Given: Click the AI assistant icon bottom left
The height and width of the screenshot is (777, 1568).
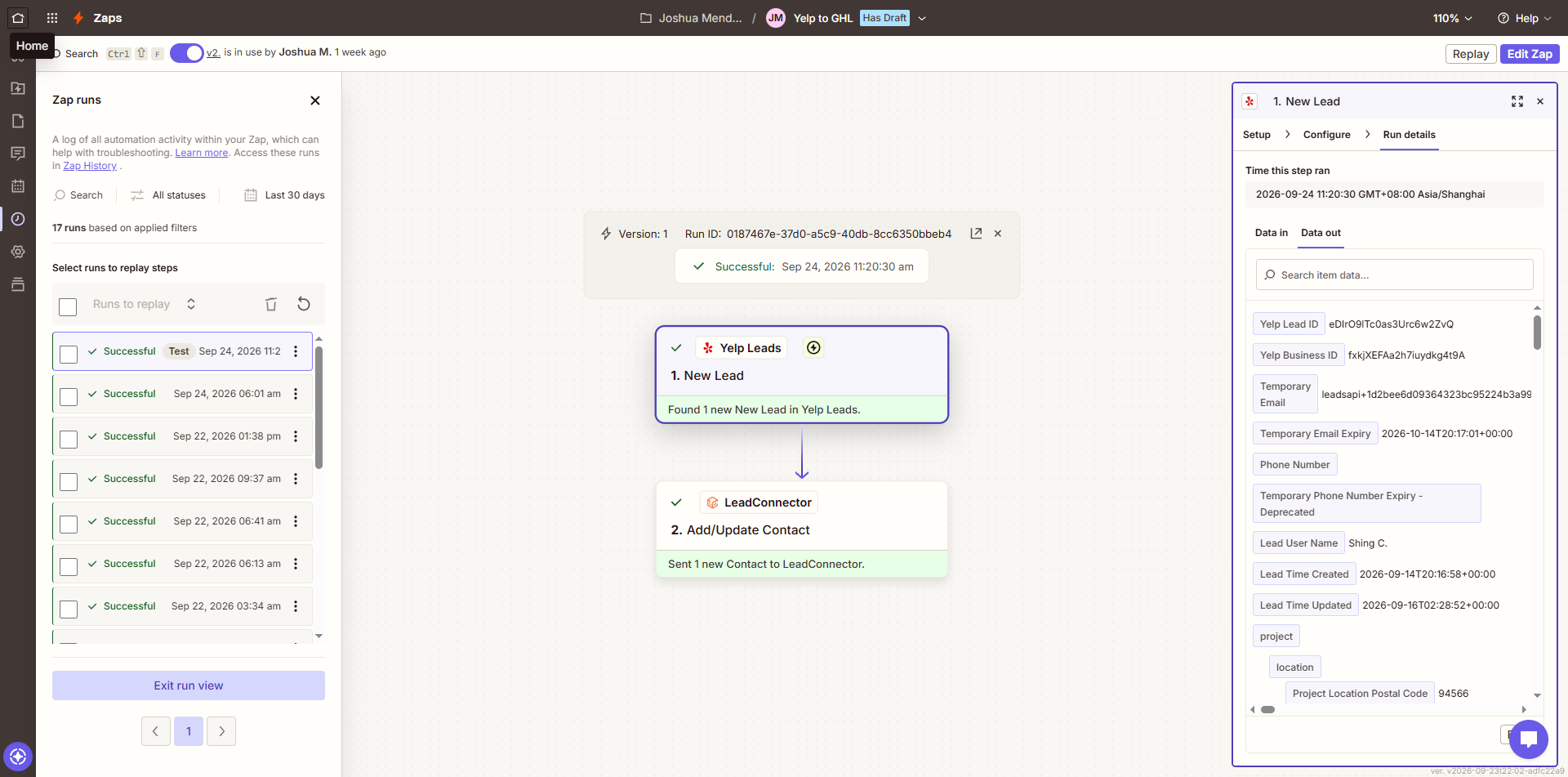Looking at the screenshot, I should (18, 757).
